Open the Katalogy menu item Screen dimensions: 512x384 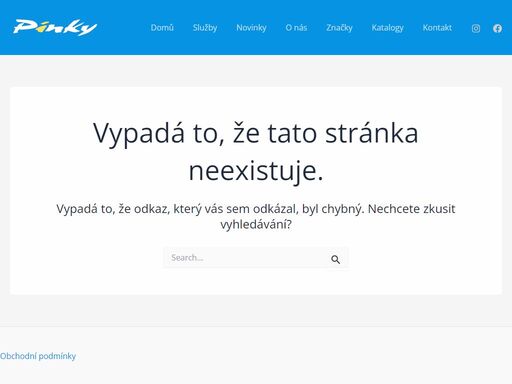388,28
